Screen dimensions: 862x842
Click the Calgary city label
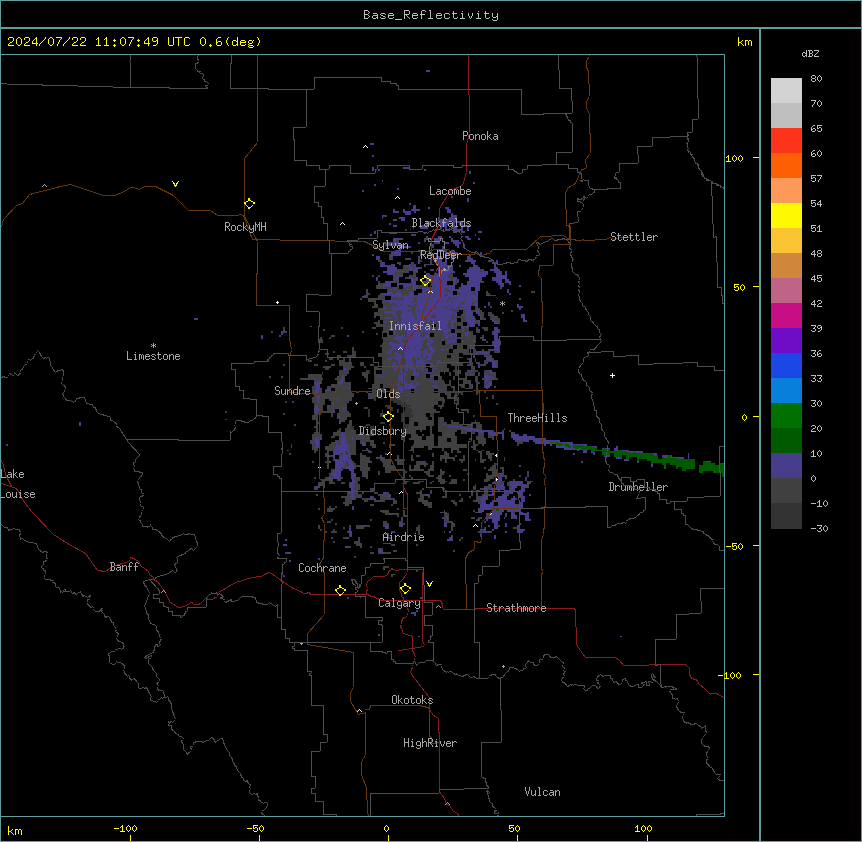[x=399, y=603]
